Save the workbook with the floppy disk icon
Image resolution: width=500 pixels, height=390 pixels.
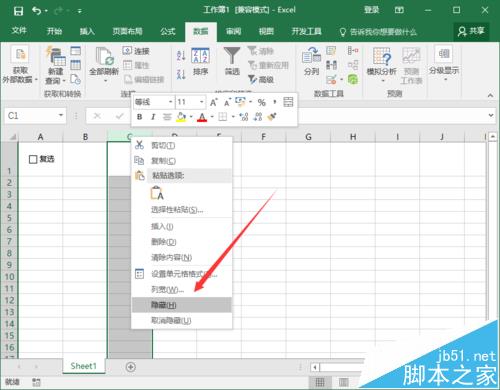coord(18,11)
